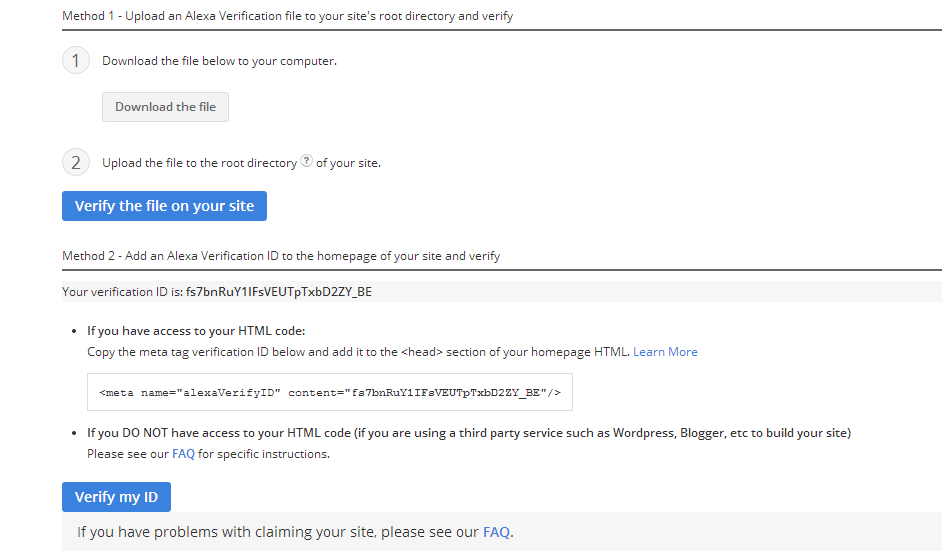Click Verify the file on your site
The height and width of the screenshot is (557, 942).
[x=164, y=206]
